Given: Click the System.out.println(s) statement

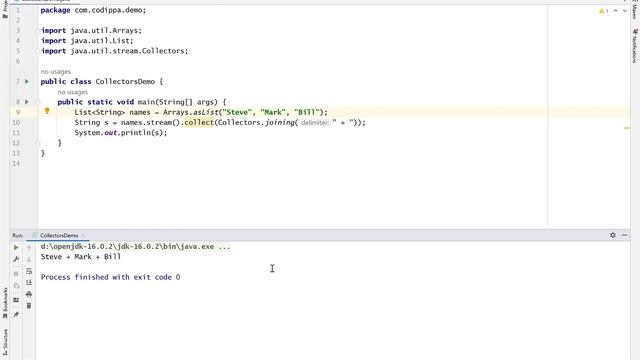Looking at the screenshot, I should point(121,133).
